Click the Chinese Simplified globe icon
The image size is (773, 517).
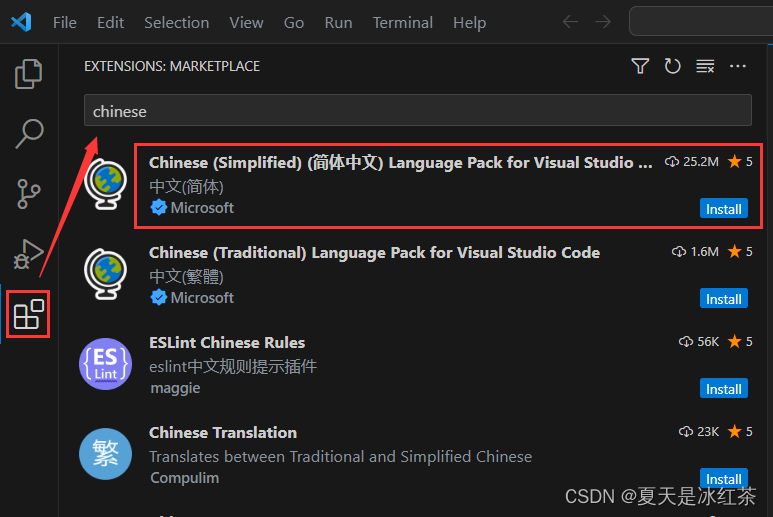point(105,184)
